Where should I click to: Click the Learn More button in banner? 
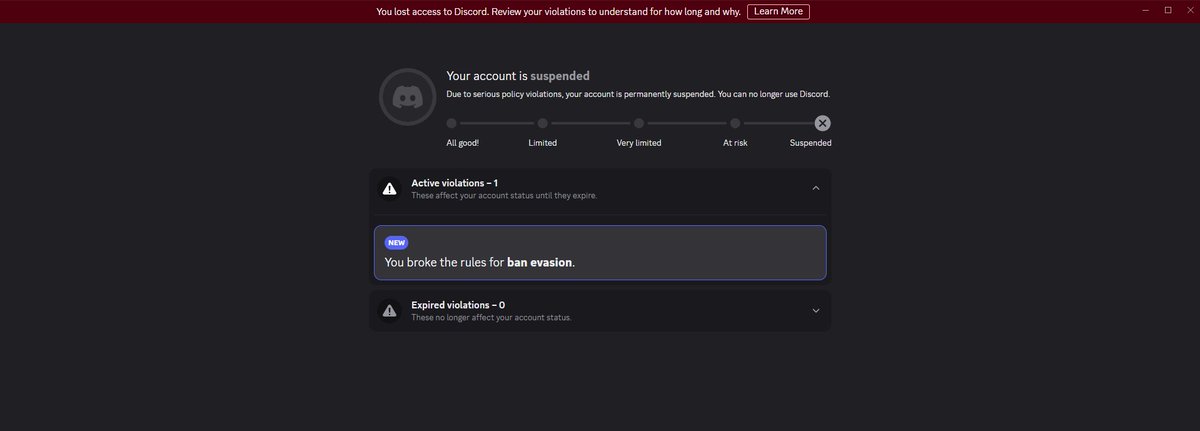tap(778, 11)
